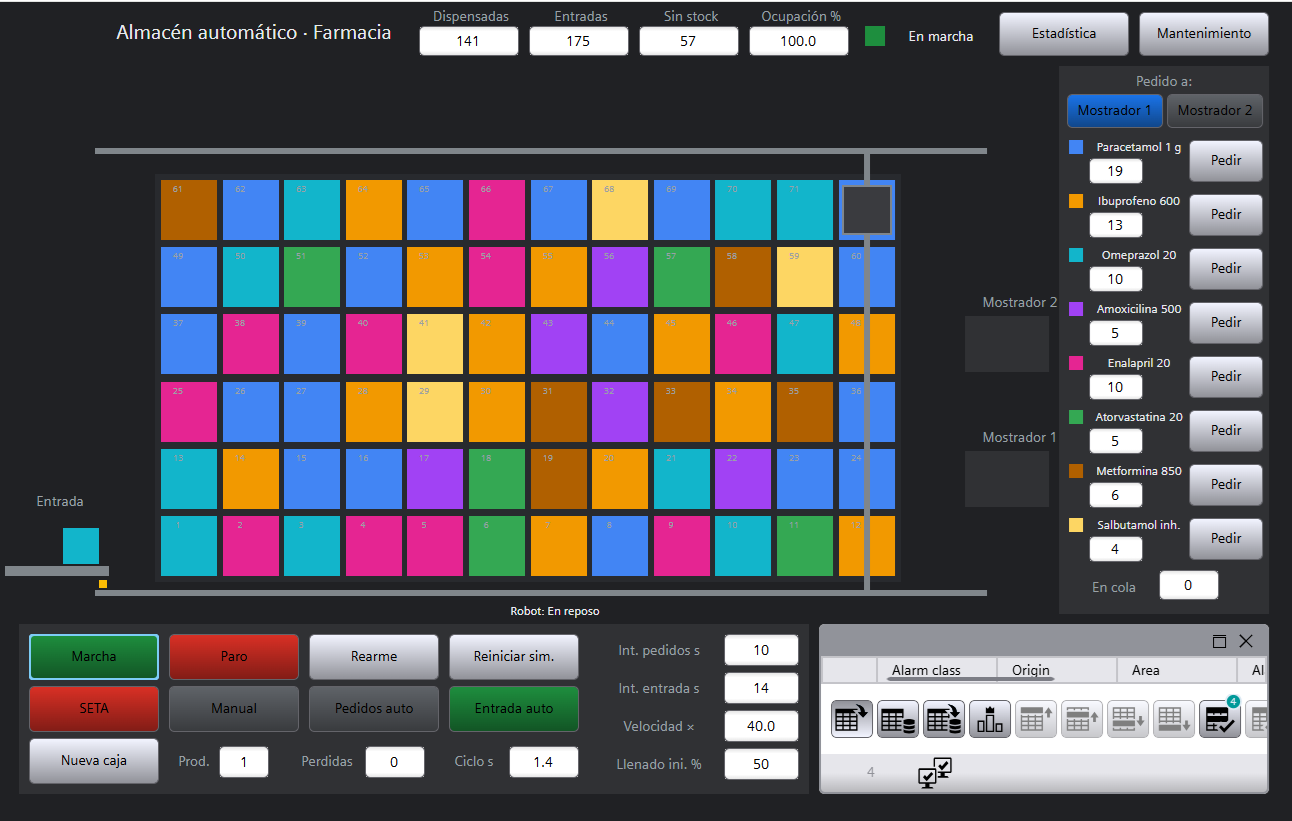
Task: Go to next alarm row icon
Action: pyautogui.click(x=1128, y=719)
